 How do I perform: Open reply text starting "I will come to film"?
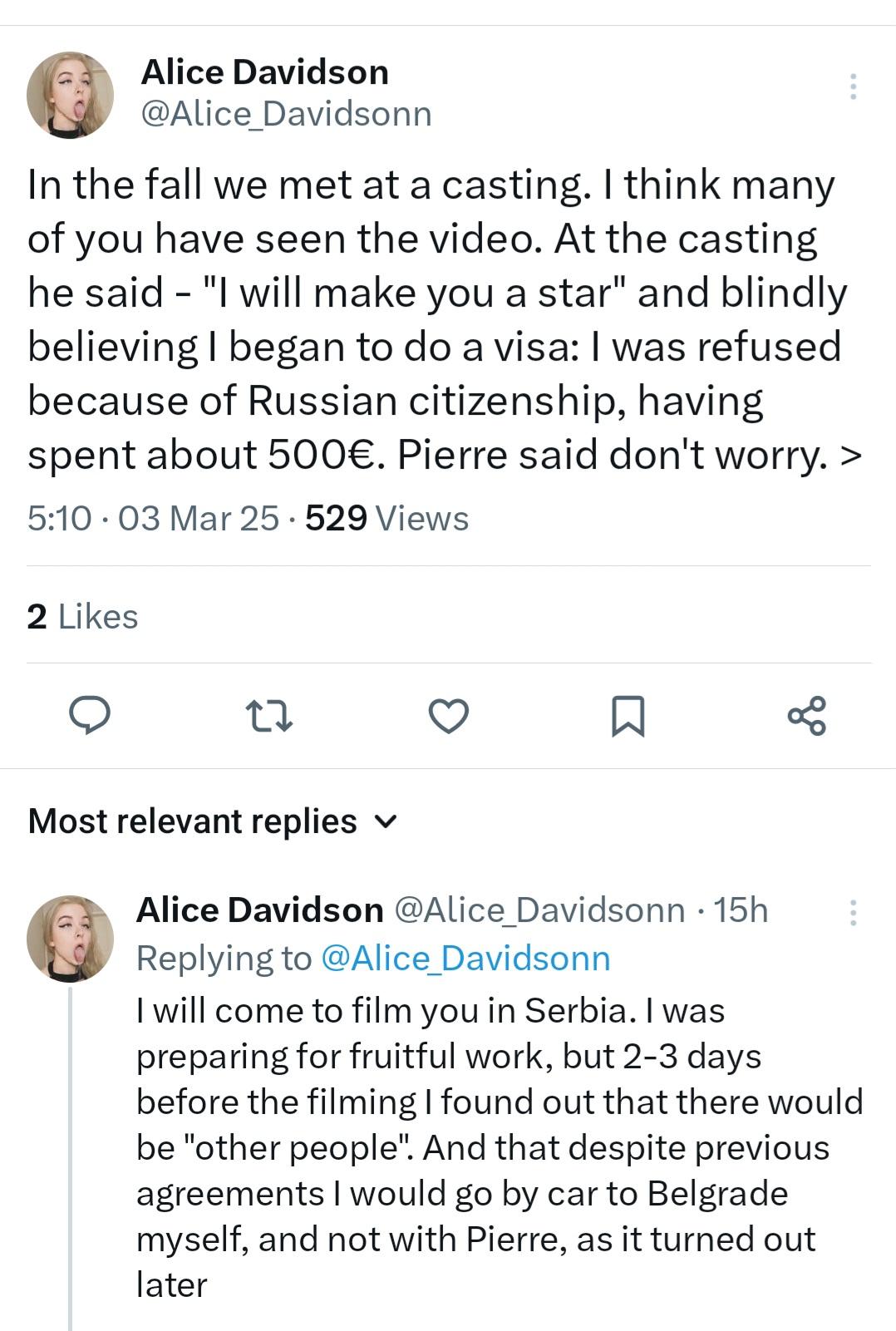pos(499,1147)
